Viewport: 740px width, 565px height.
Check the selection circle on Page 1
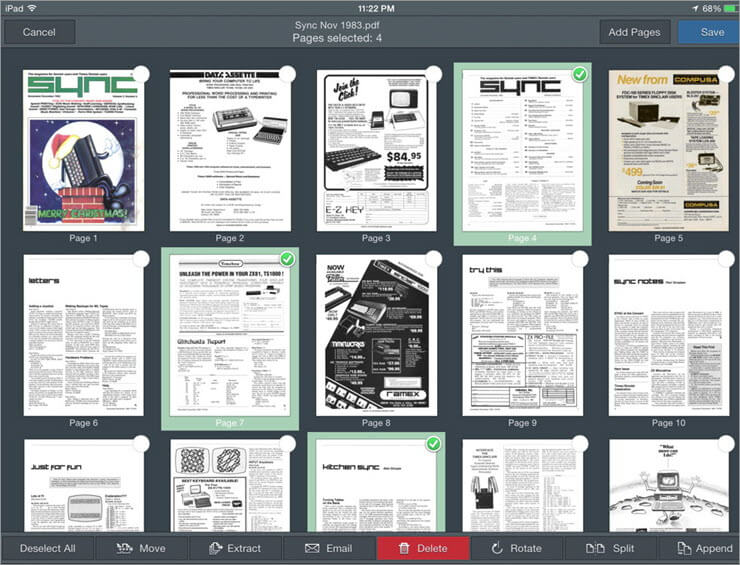pyautogui.click(x=141, y=74)
